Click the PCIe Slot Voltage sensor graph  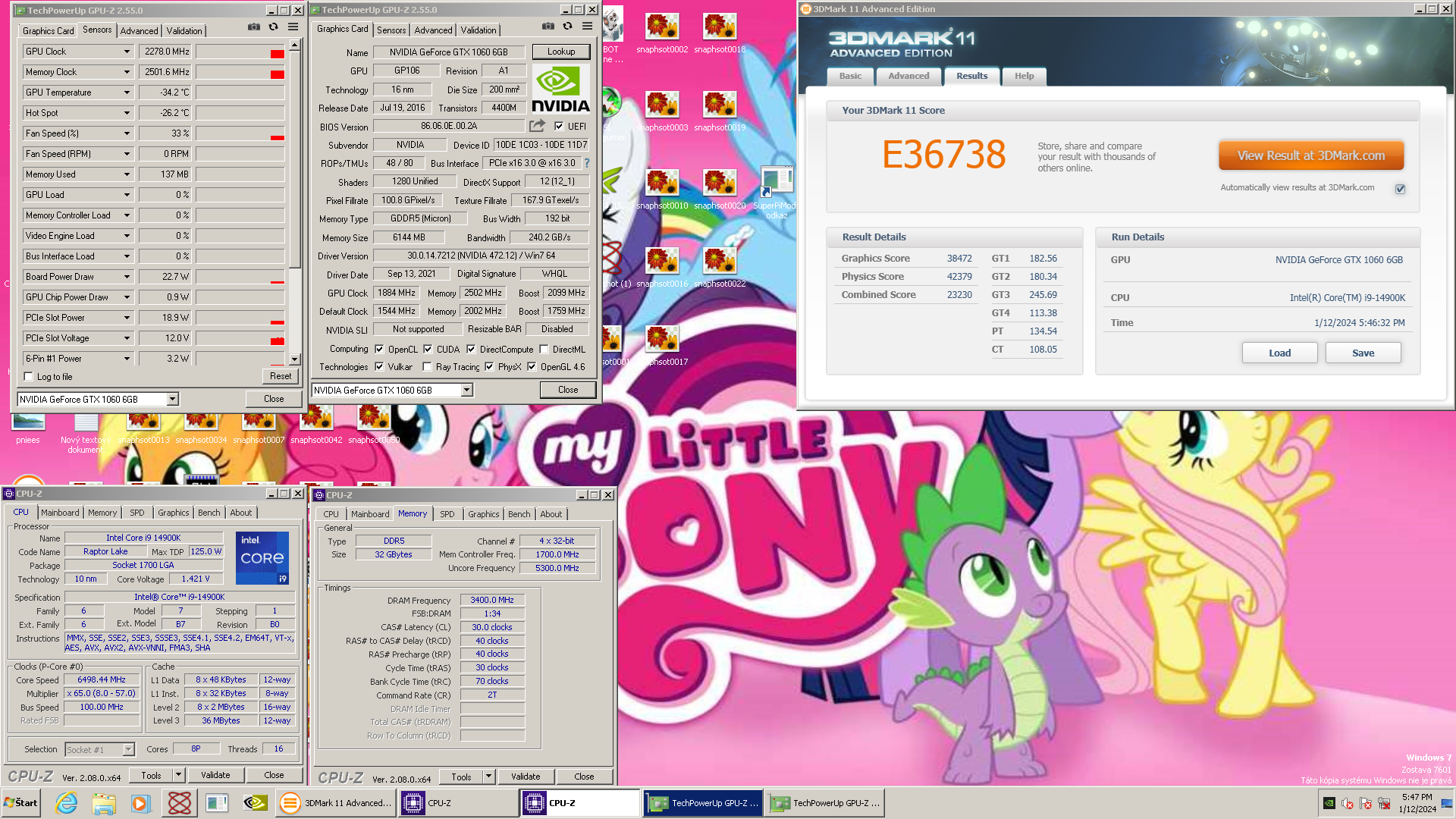(240, 338)
